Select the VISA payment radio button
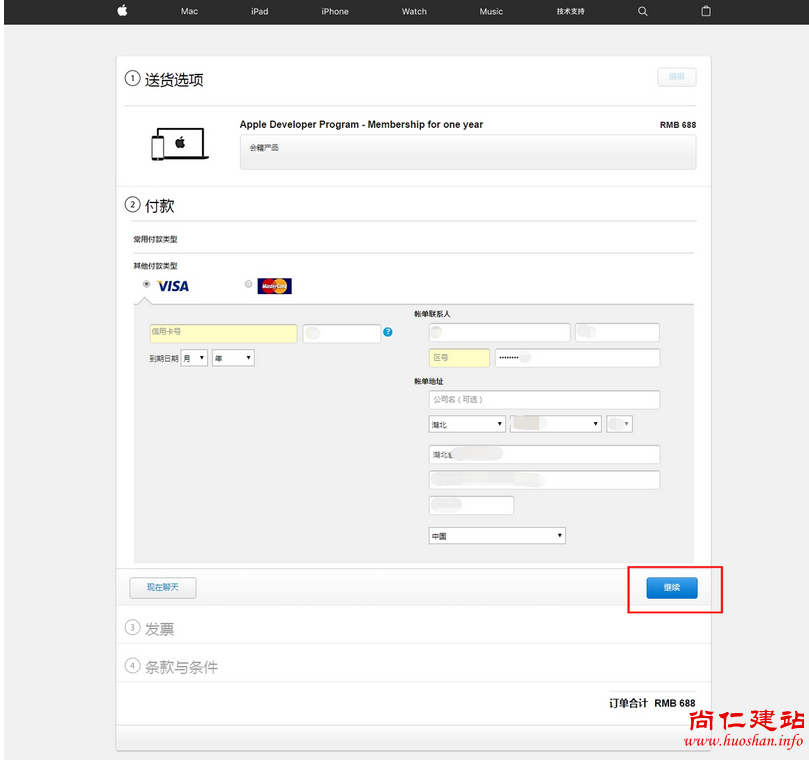This screenshot has height=760, width=809. pos(147,285)
